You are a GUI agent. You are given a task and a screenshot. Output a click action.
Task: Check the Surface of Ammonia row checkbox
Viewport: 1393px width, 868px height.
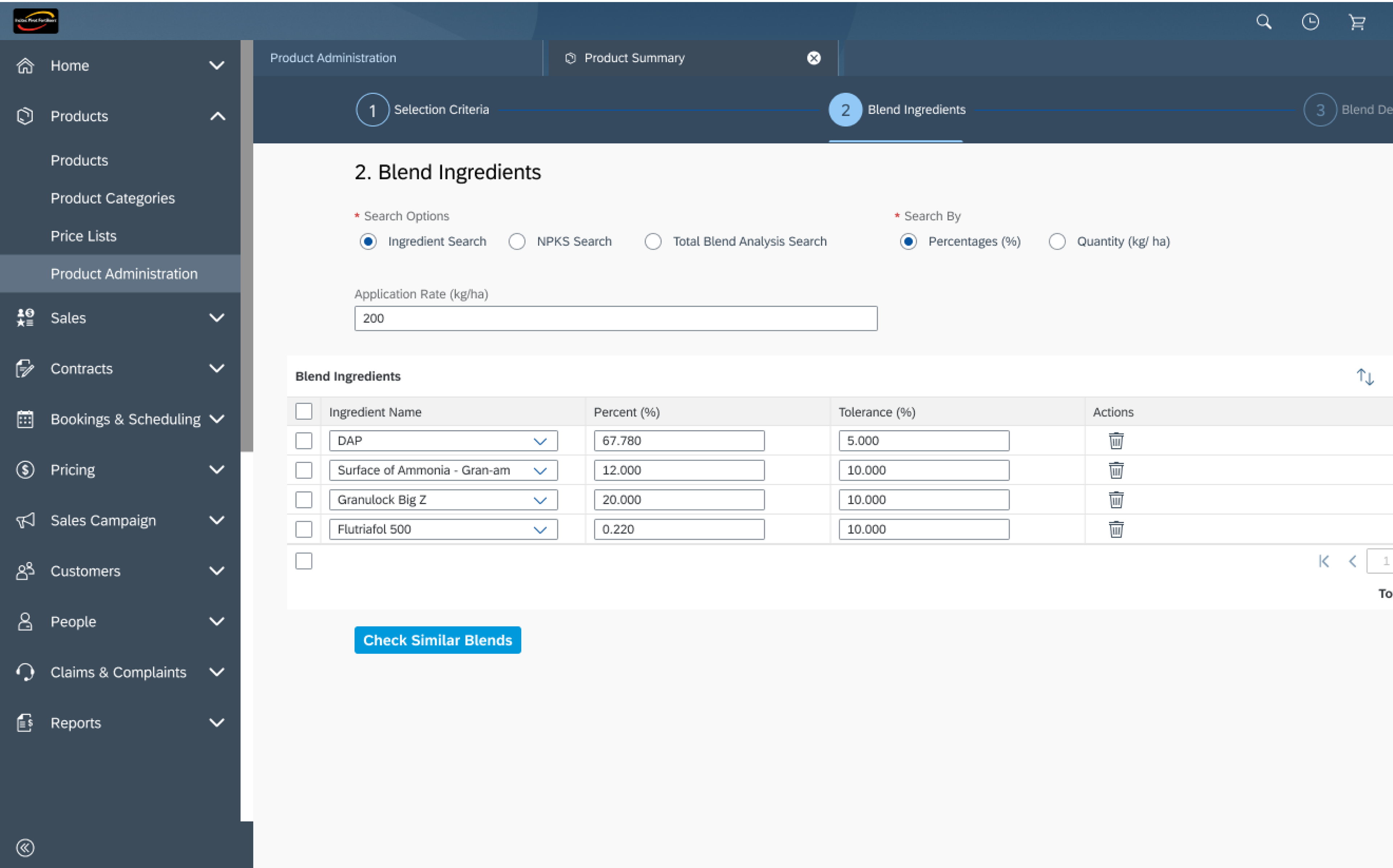point(304,470)
